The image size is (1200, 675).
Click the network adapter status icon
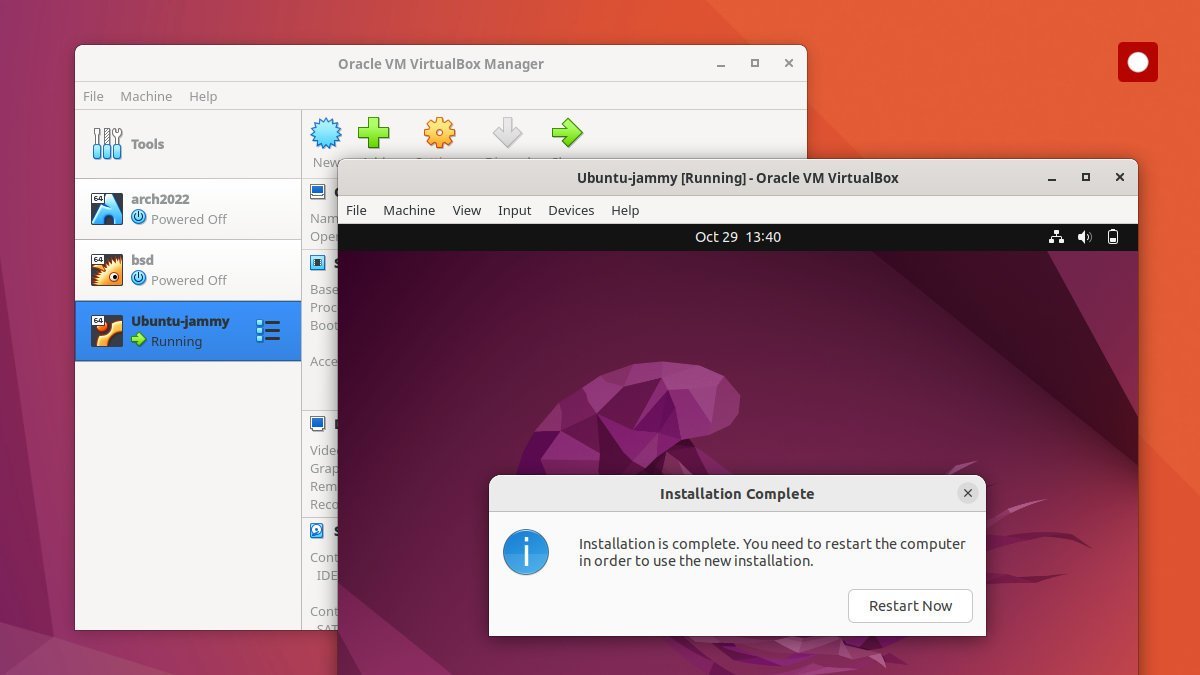click(1056, 237)
